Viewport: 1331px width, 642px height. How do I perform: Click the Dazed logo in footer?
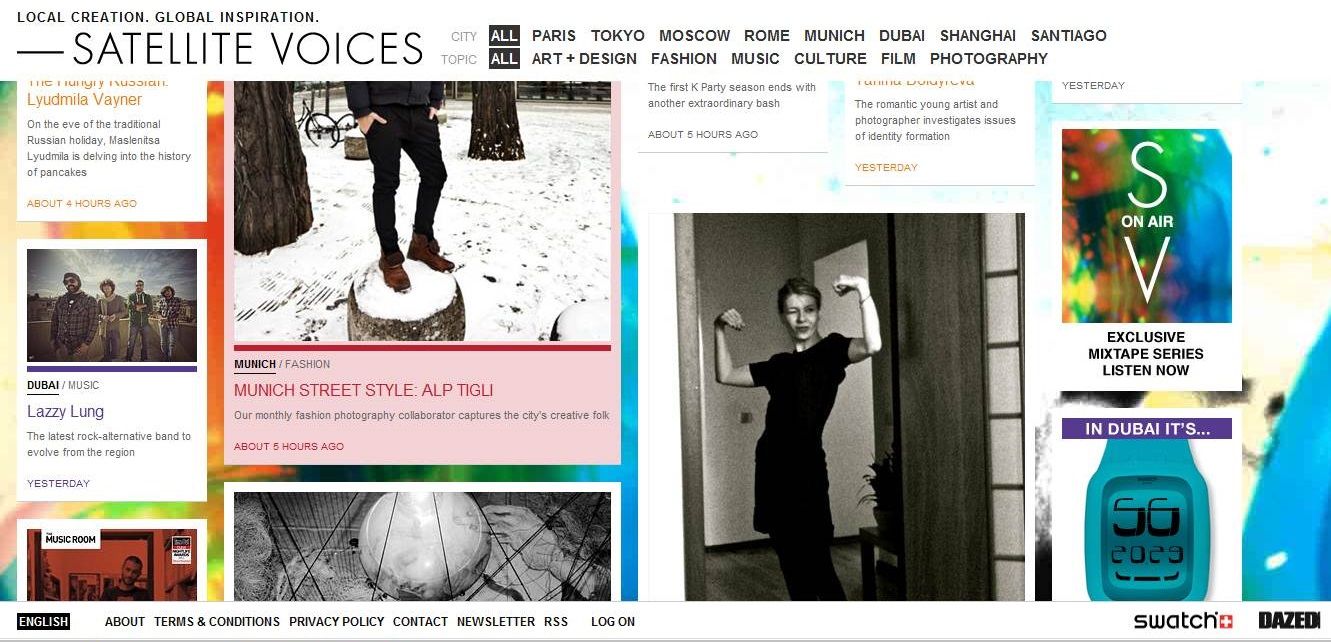pyautogui.click(x=1289, y=621)
